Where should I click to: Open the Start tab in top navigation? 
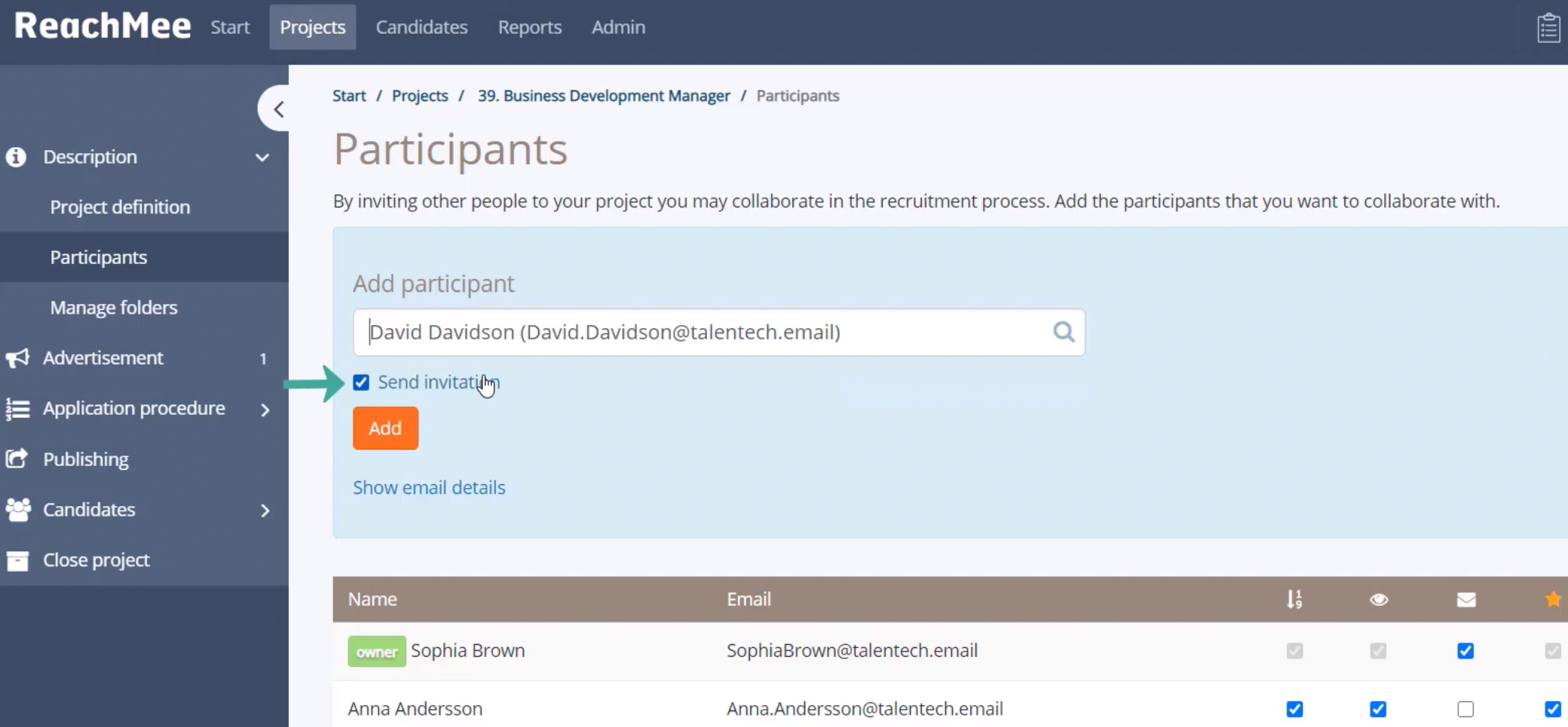click(230, 27)
